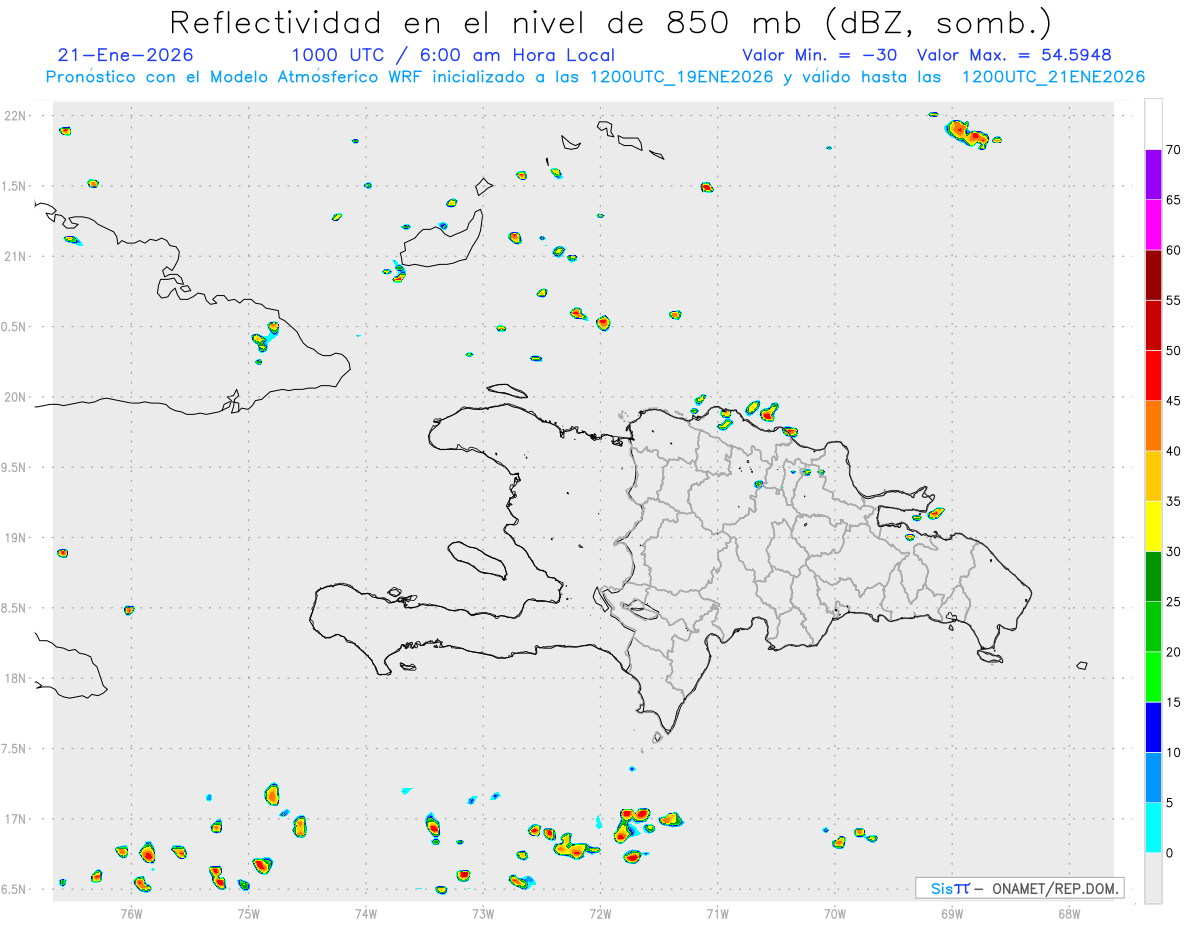Click the longitude axis label '68W'

[x=1069, y=913]
